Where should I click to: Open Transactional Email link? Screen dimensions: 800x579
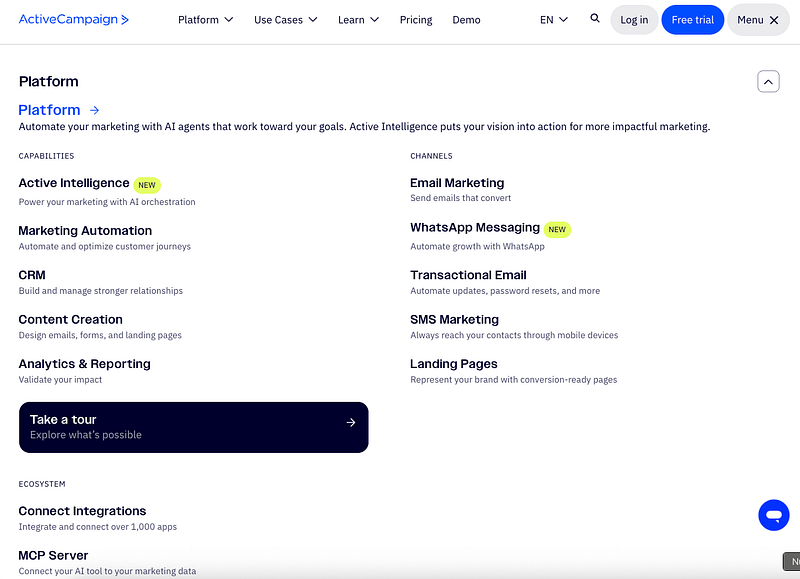click(468, 275)
